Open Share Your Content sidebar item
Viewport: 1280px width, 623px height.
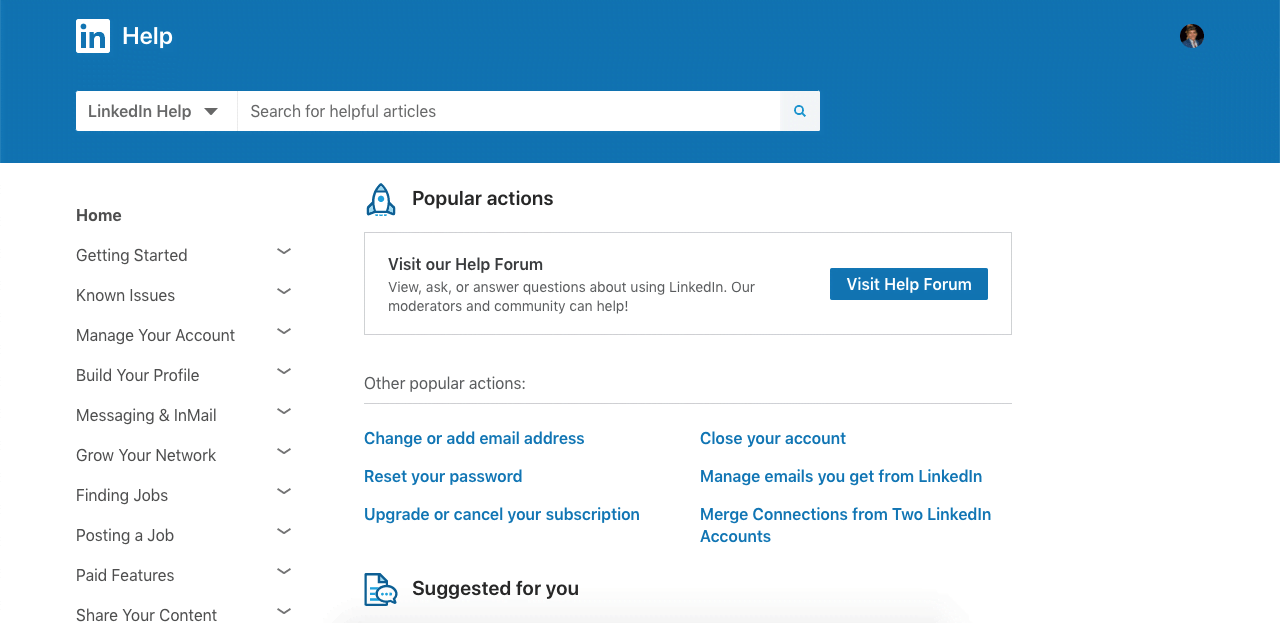146,615
